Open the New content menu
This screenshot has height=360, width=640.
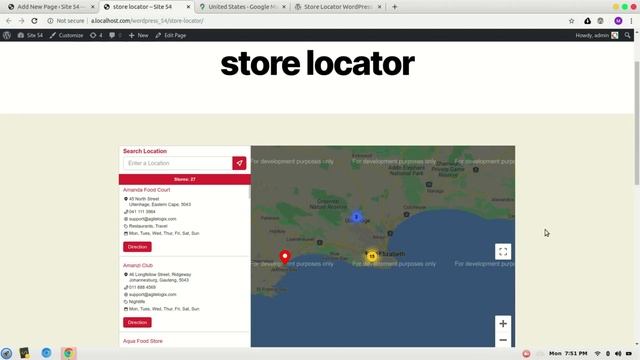tap(139, 36)
